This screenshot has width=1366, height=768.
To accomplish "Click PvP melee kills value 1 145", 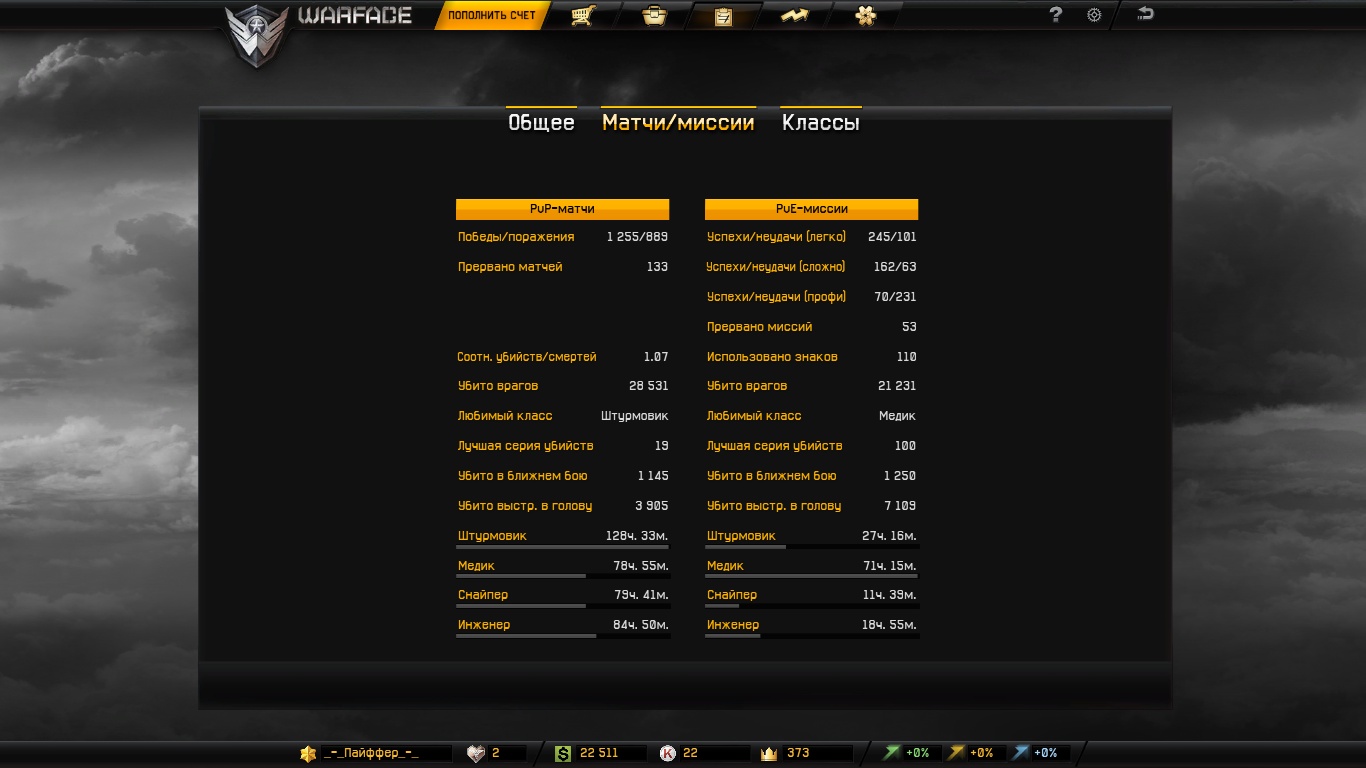I will pos(653,476).
